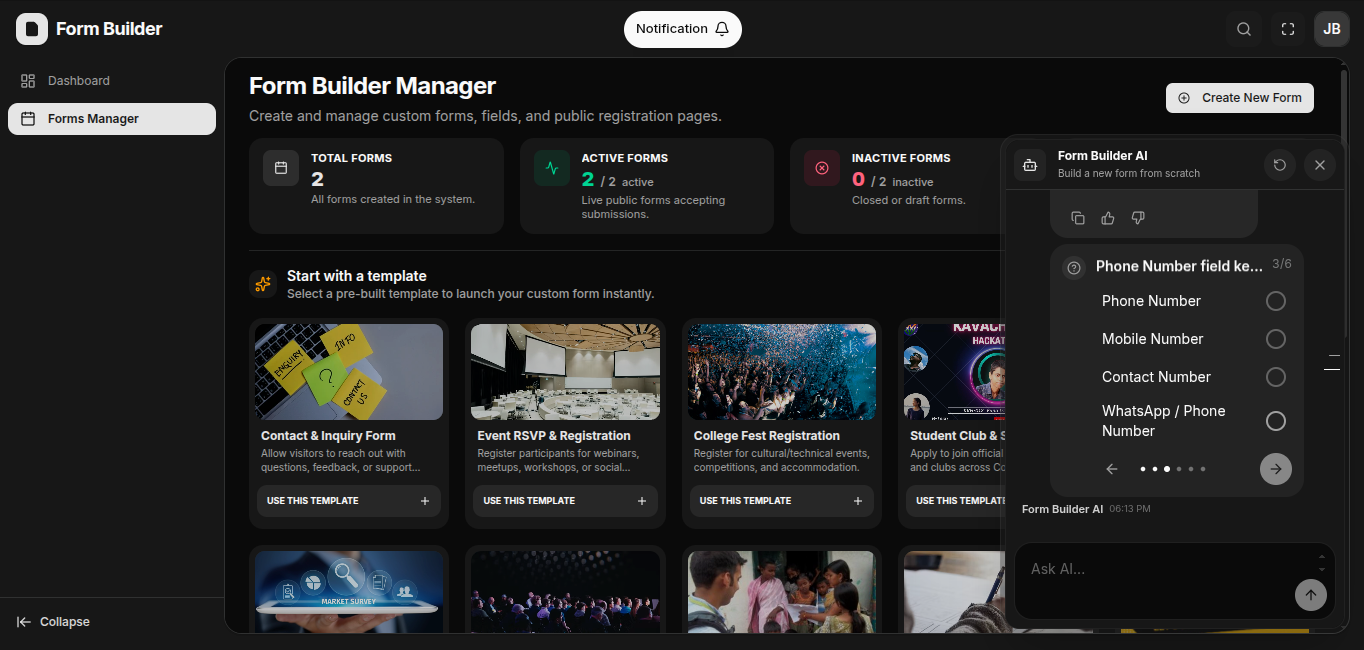Open the Contact & Inquiry Form sticky notes thumbnail
The height and width of the screenshot is (650, 1364).
tap(349, 372)
